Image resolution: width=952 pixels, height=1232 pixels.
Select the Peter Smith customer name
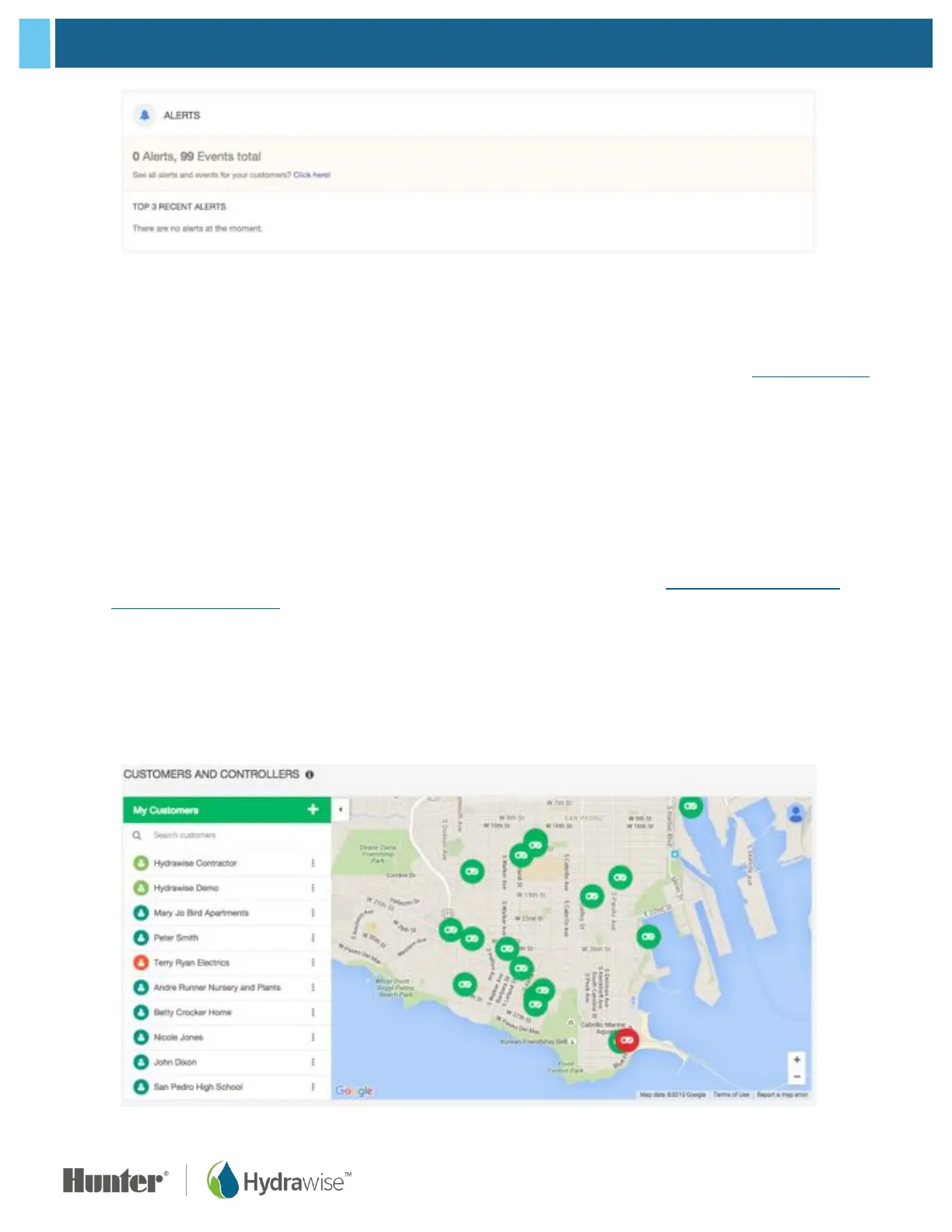click(x=176, y=938)
